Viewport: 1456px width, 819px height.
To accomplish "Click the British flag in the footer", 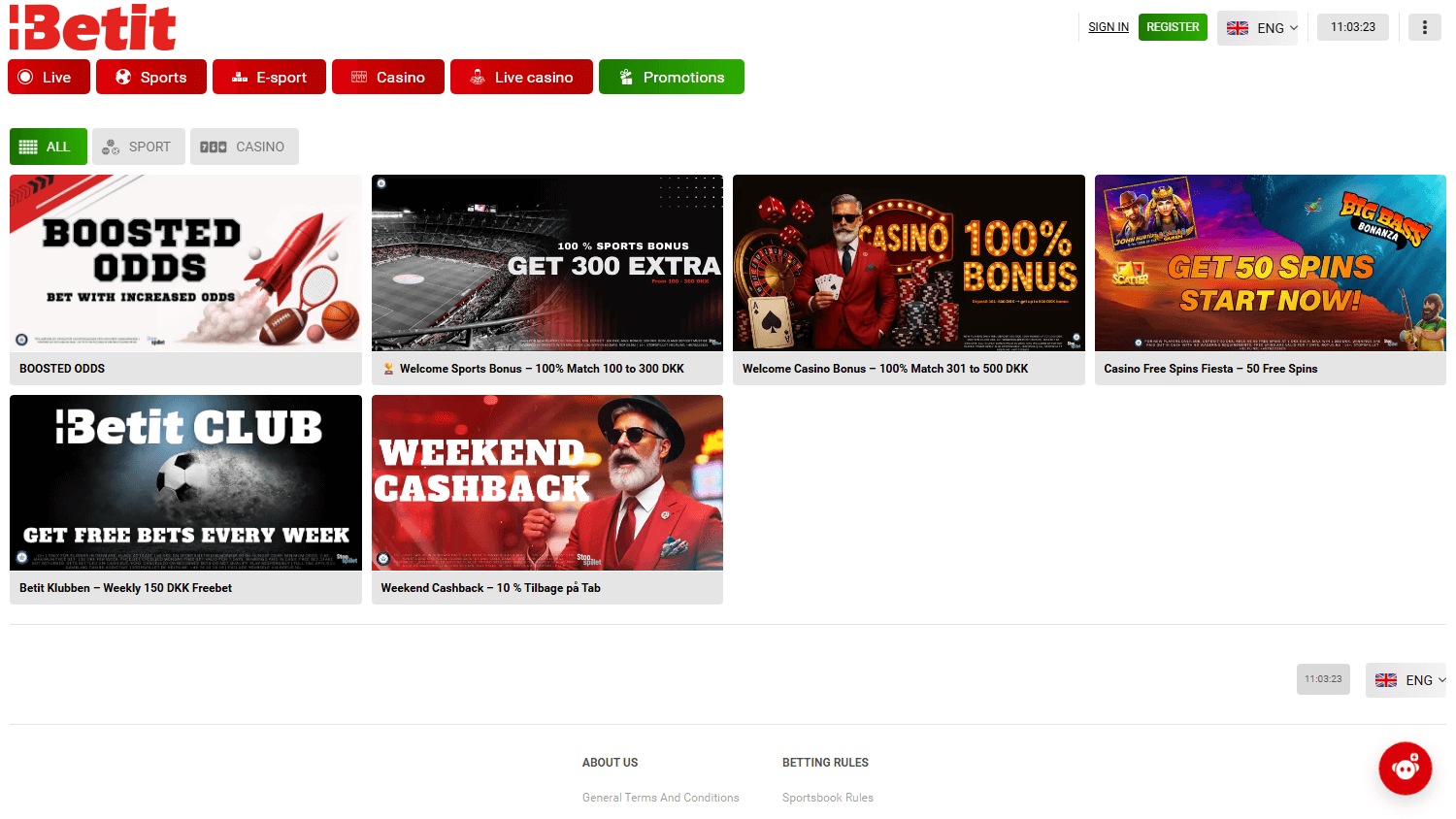I will pyautogui.click(x=1387, y=679).
